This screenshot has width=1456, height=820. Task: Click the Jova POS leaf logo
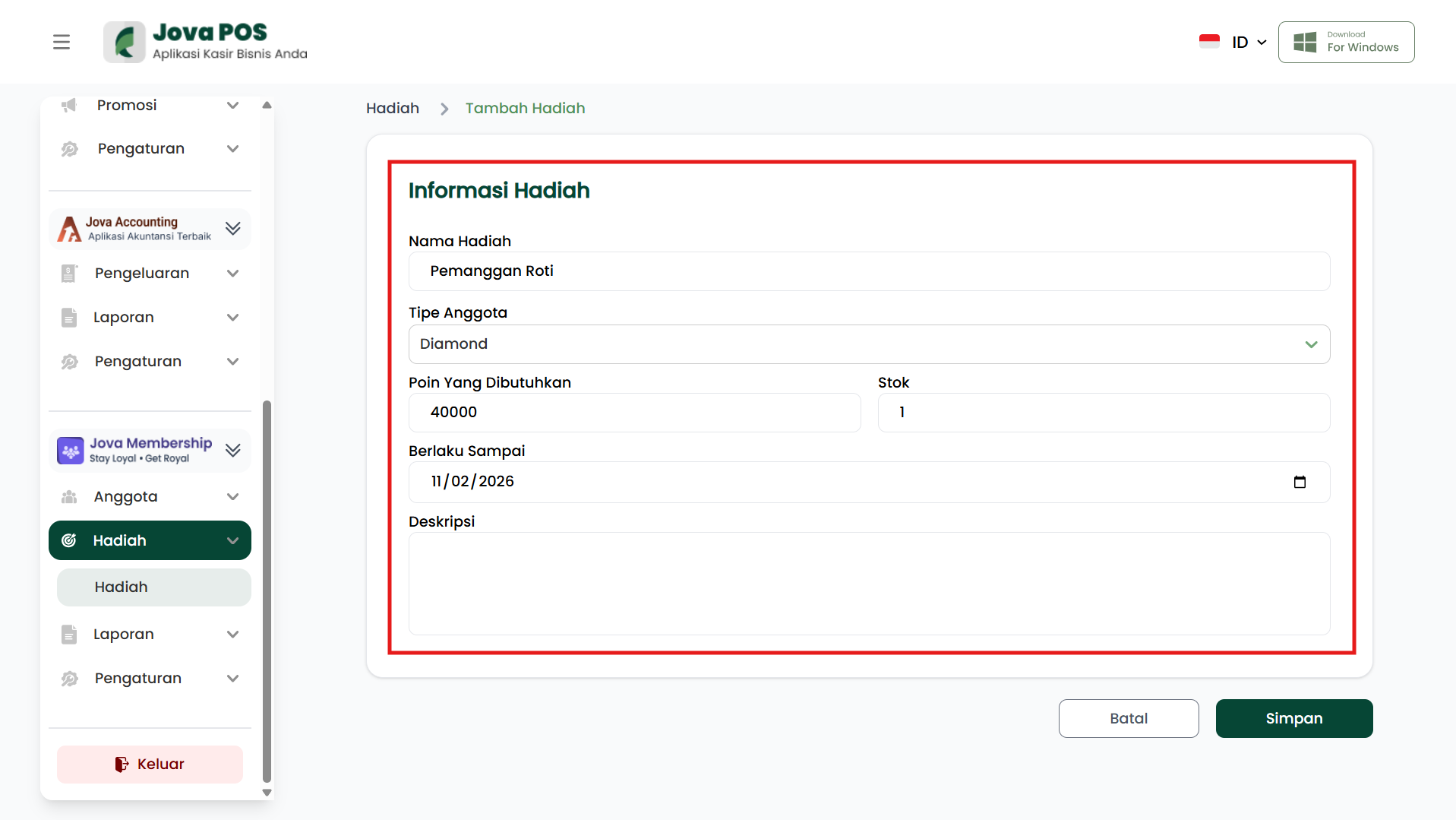coord(125,42)
